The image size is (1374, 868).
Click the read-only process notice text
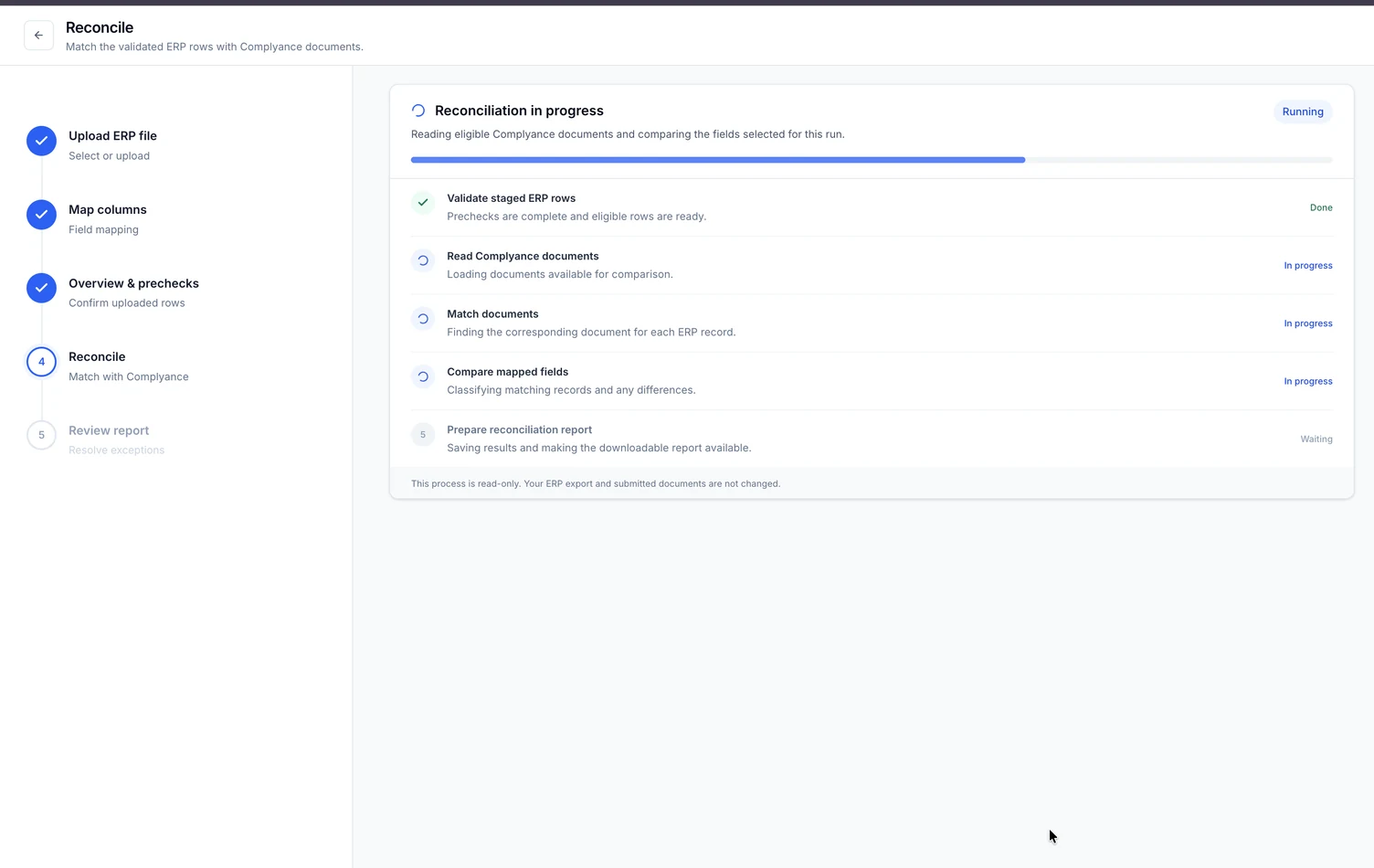(x=596, y=483)
